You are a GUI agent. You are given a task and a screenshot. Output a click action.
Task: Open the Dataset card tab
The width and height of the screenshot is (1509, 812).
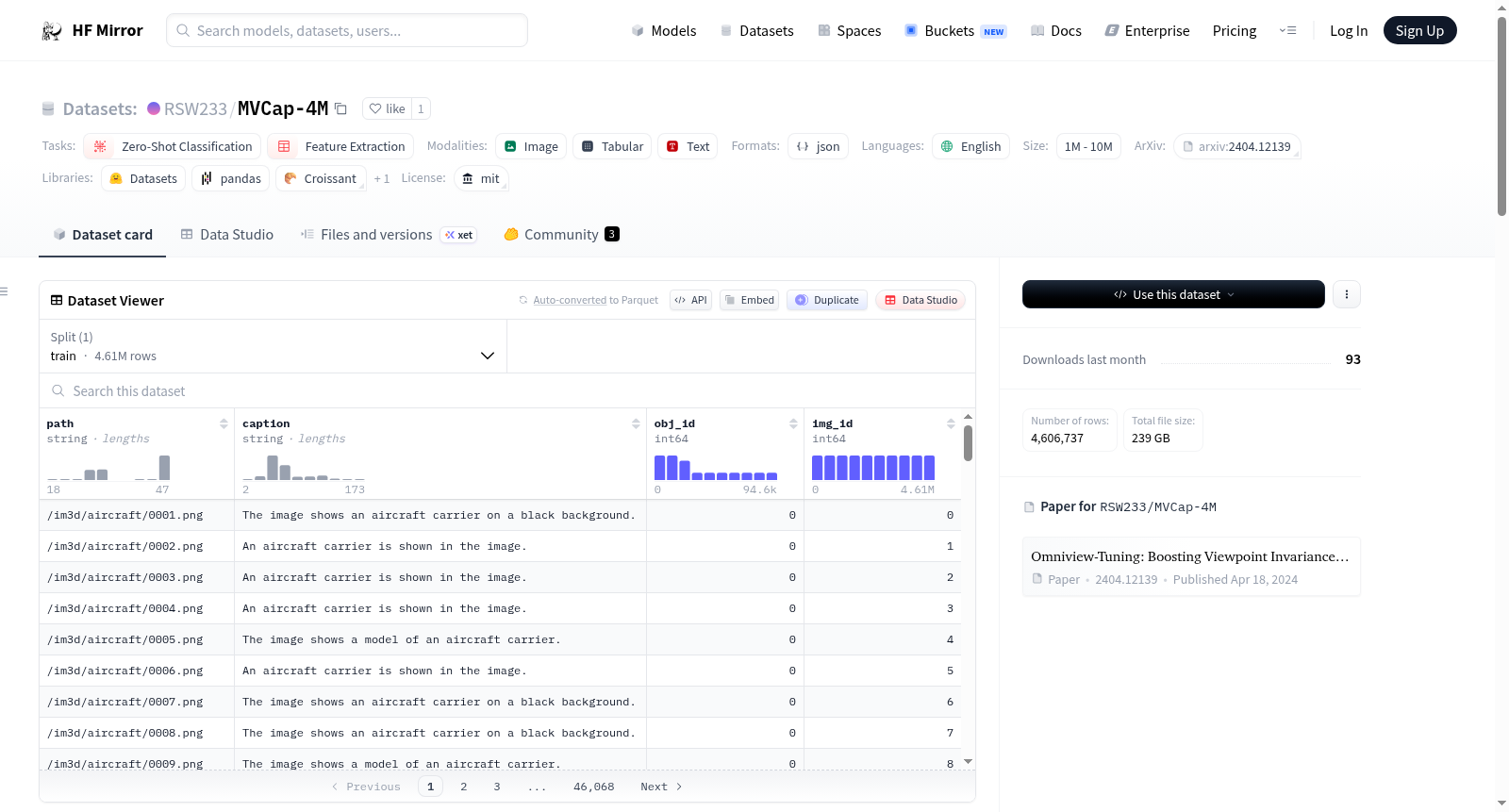102,235
